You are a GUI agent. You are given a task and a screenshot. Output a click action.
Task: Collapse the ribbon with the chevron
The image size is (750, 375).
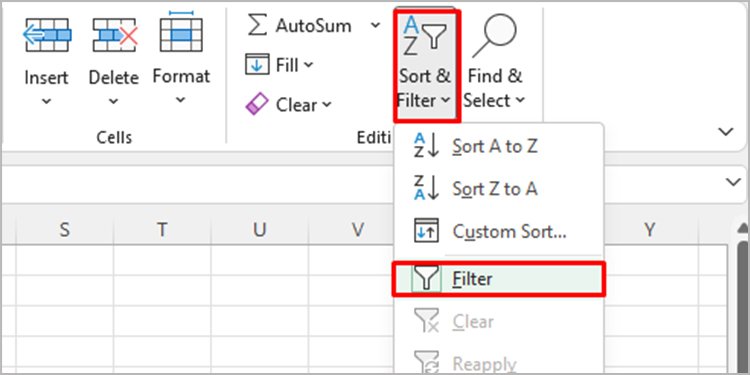[726, 132]
